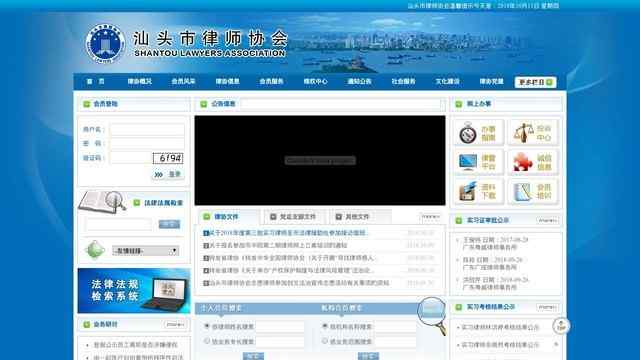
Task: Open the red puzzle piece 诚信信息 tile
Action: [x=533, y=162]
